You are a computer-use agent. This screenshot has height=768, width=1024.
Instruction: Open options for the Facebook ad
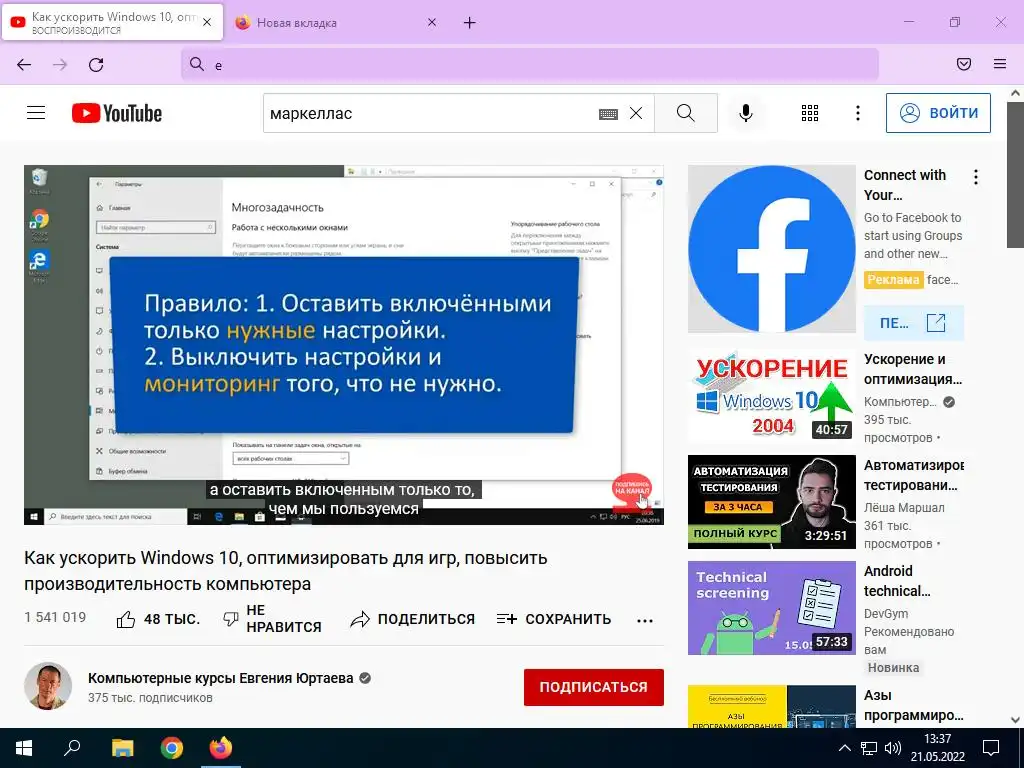click(976, 177)
